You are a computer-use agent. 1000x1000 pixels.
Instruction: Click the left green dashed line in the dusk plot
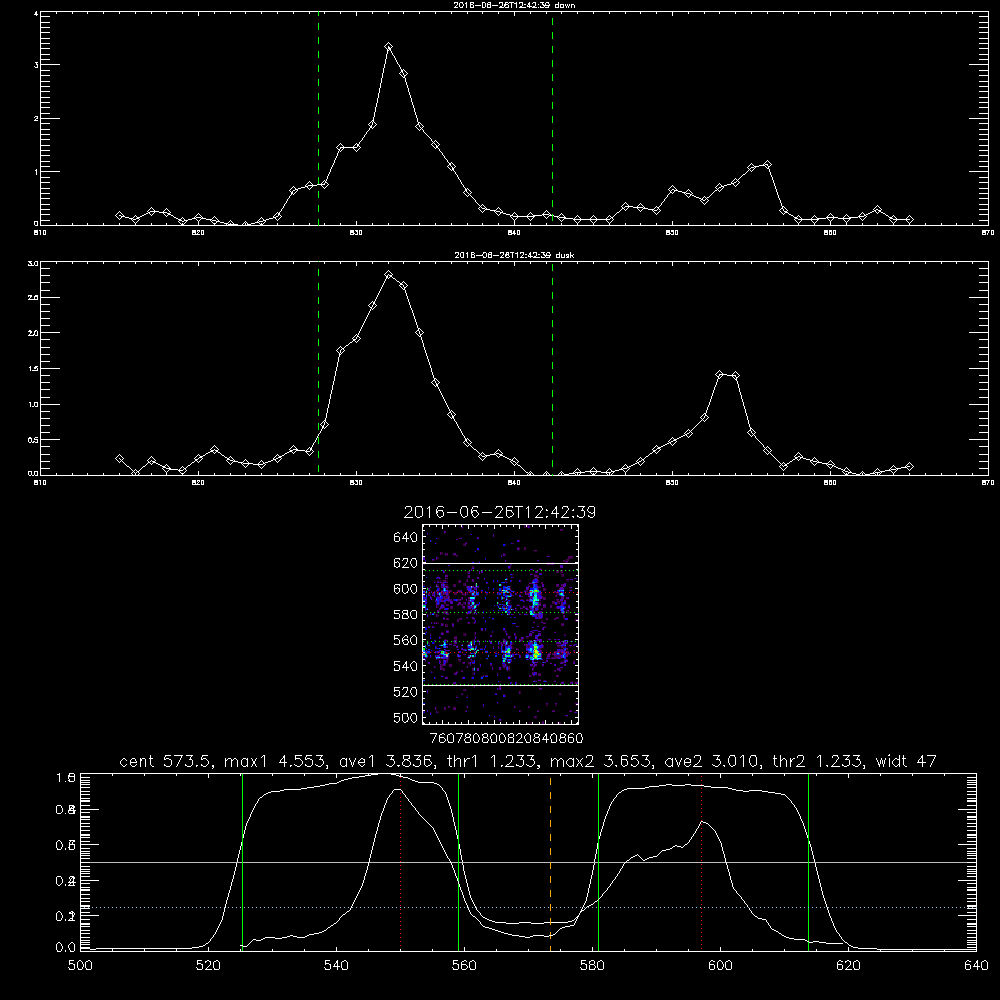pos(318,369)
